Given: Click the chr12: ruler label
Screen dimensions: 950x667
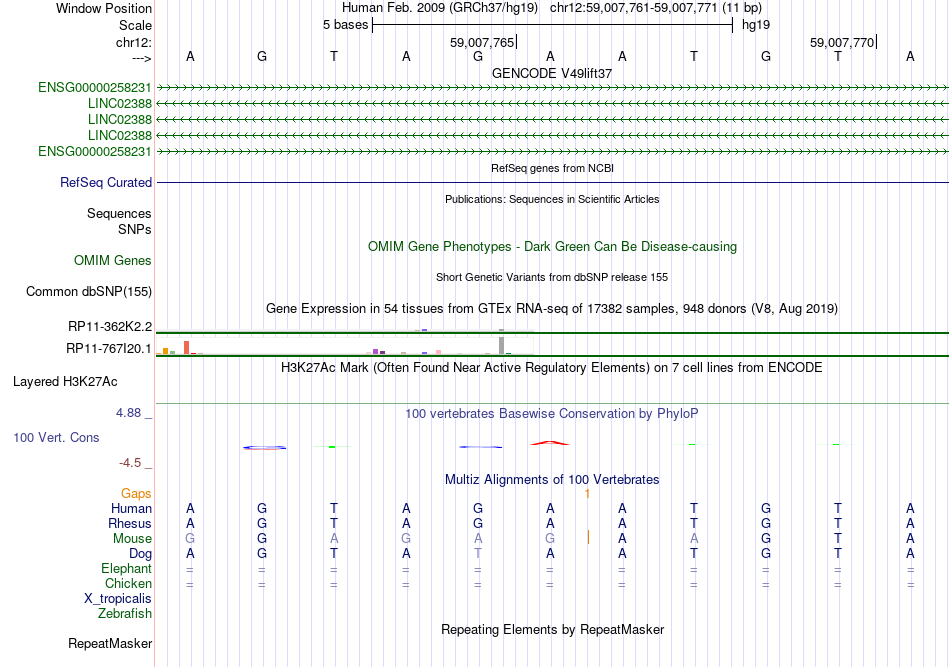Looking at the screenshot, I should pos(134,42).
